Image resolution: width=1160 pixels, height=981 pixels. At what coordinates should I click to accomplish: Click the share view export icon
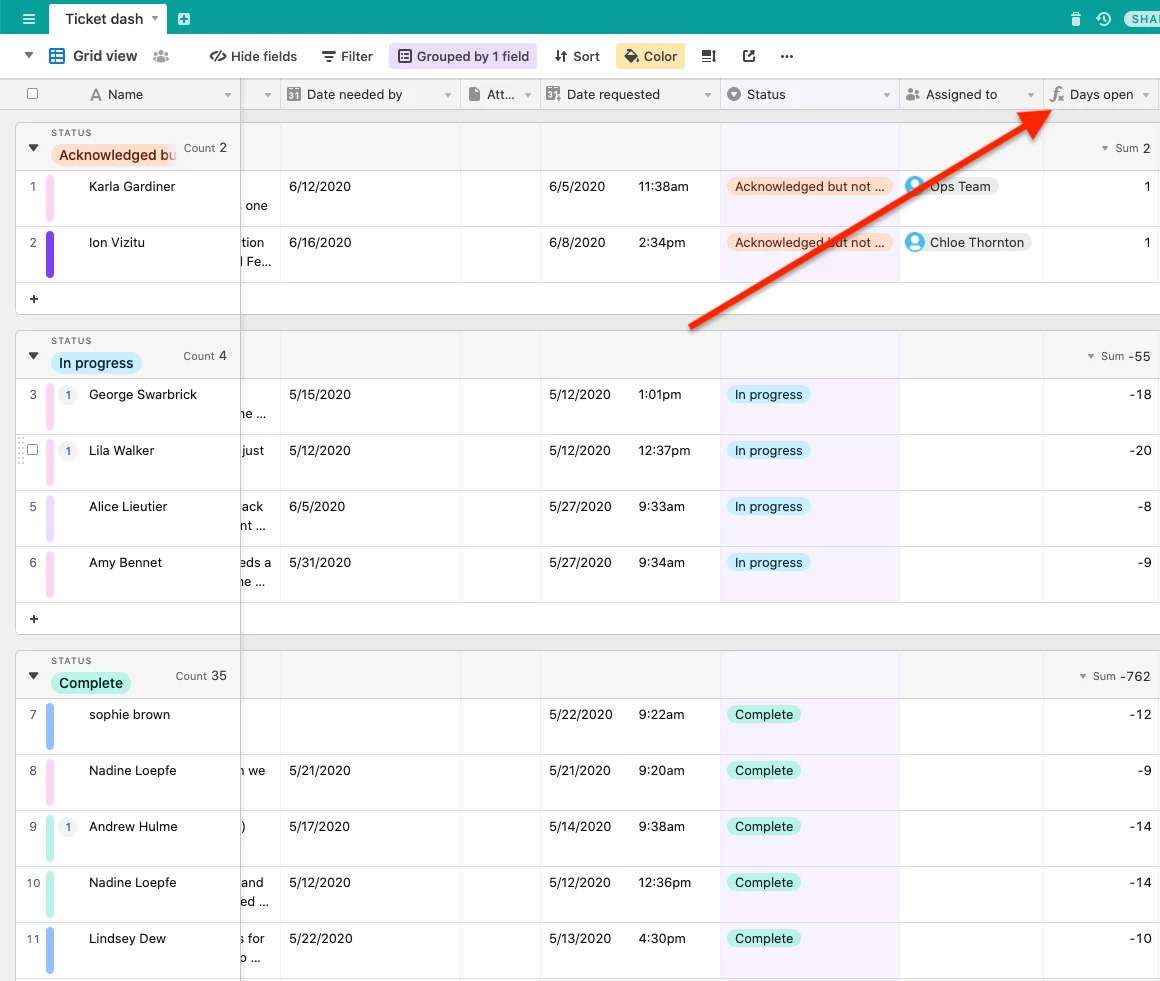pyautogui.click(x=749, y=56)
